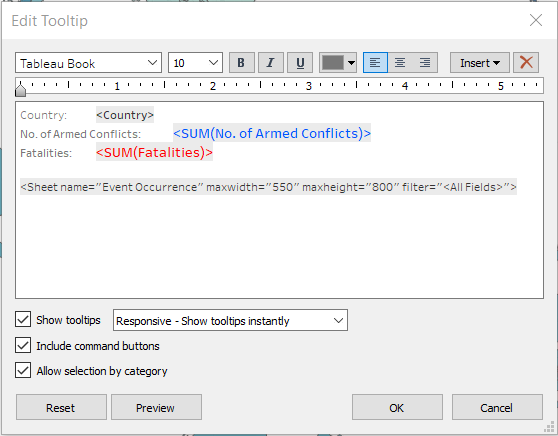Viewport: 558px width, 436px height.
Task: Toggle underline text formatting
Action: click(x=300, y=63)
